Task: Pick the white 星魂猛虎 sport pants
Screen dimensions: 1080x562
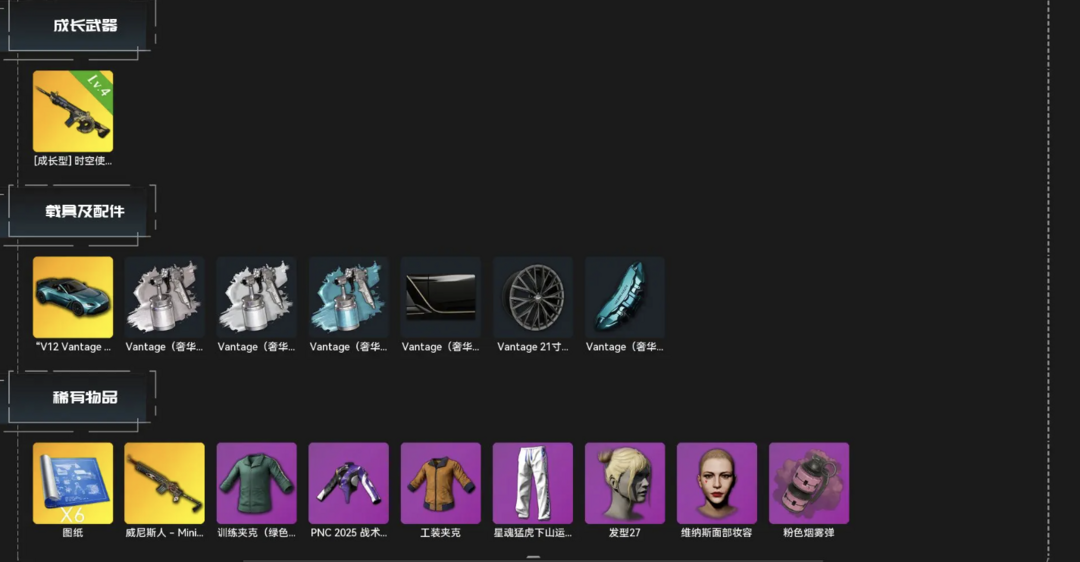Action: (532, 483)
